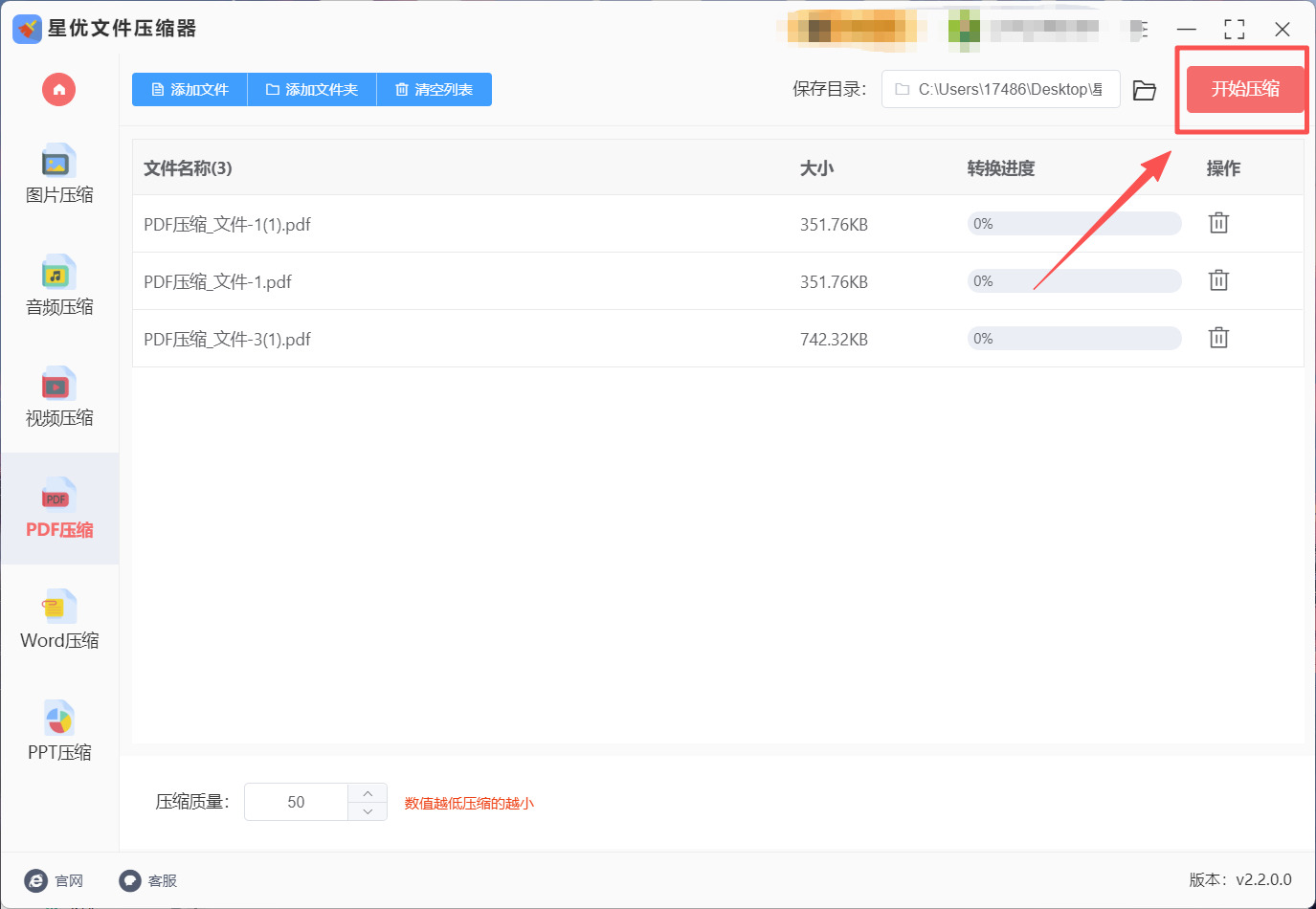The width and height of the screenshot is (1316, 909).
Task: Open 客服 customer service chat
Action: (148, 880)
